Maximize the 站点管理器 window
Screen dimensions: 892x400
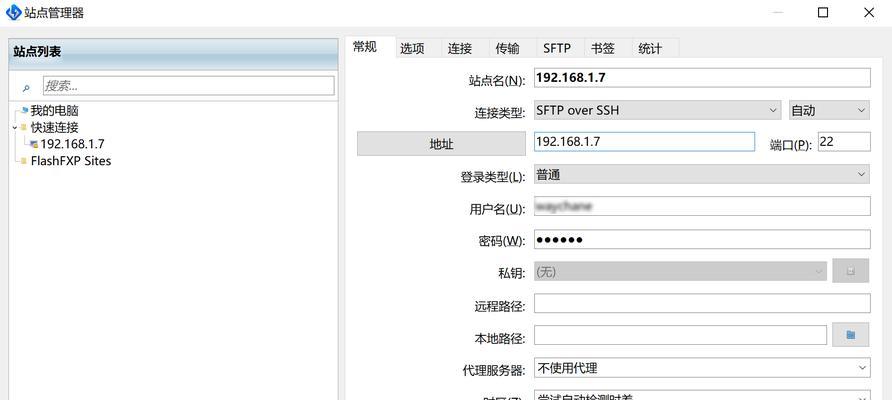pyautogui.click(x=823, y=13)
